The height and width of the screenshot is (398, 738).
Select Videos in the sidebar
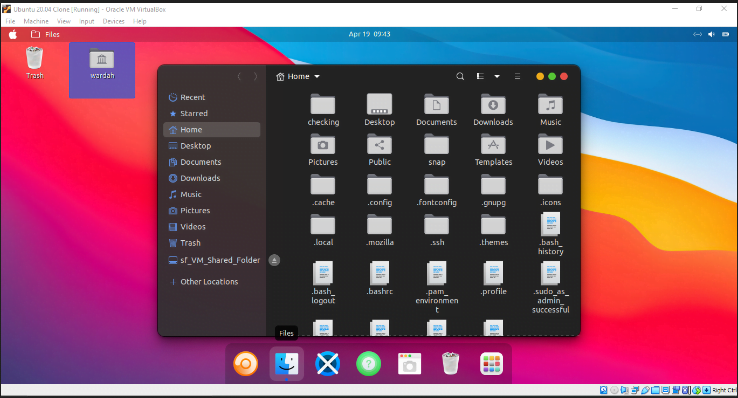(212, 227)
